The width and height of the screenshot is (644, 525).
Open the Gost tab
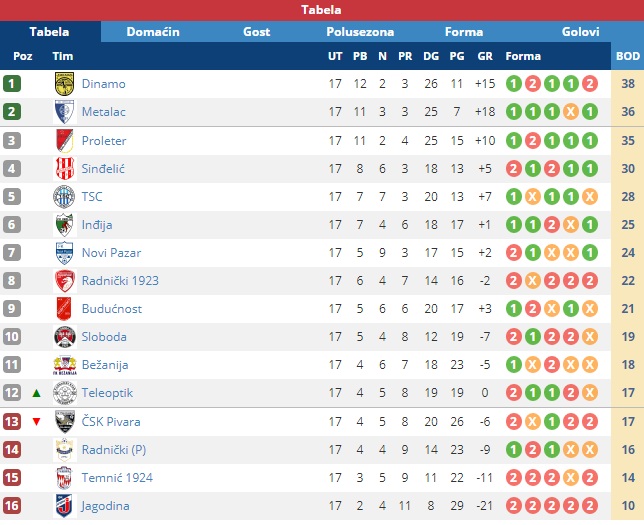256,32
